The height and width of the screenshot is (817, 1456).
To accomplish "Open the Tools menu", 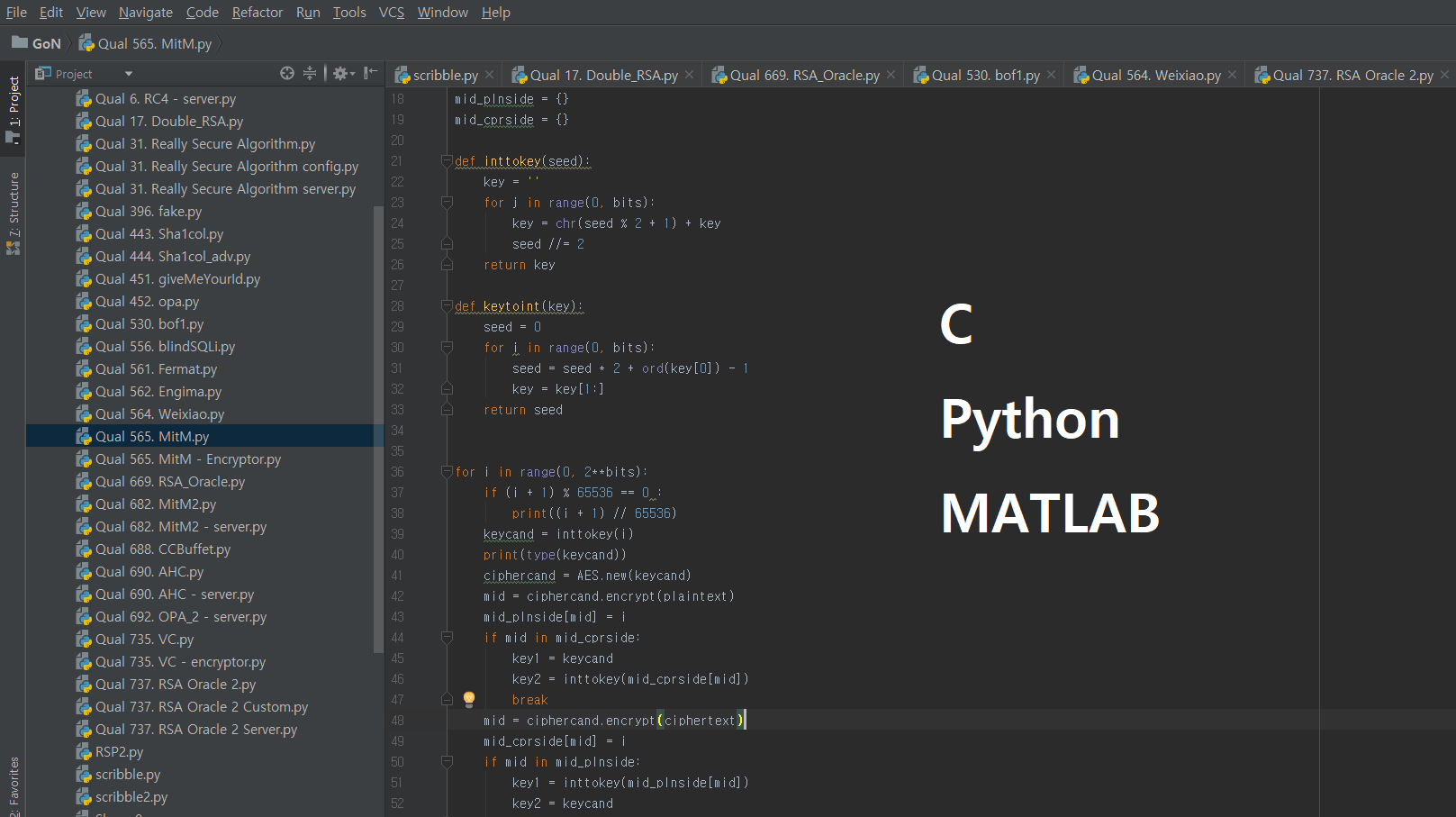I will (x=349, y=13).
